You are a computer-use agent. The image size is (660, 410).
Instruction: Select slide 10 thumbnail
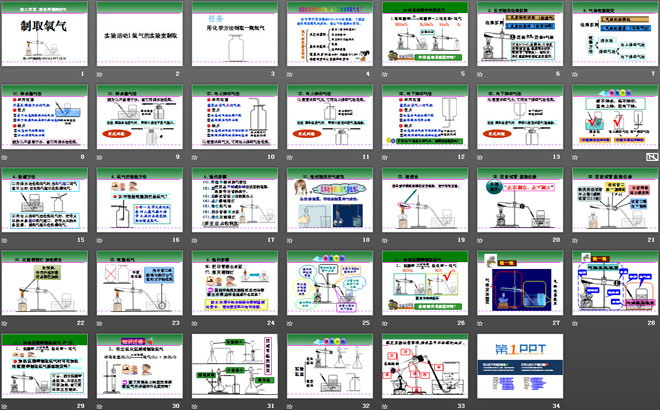click(x=235, y=117)
